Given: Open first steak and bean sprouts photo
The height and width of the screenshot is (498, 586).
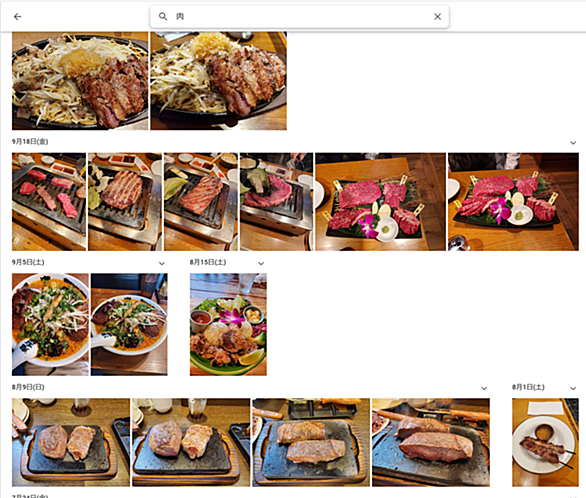Looking at the screenshot, I should tap(80, 81).
